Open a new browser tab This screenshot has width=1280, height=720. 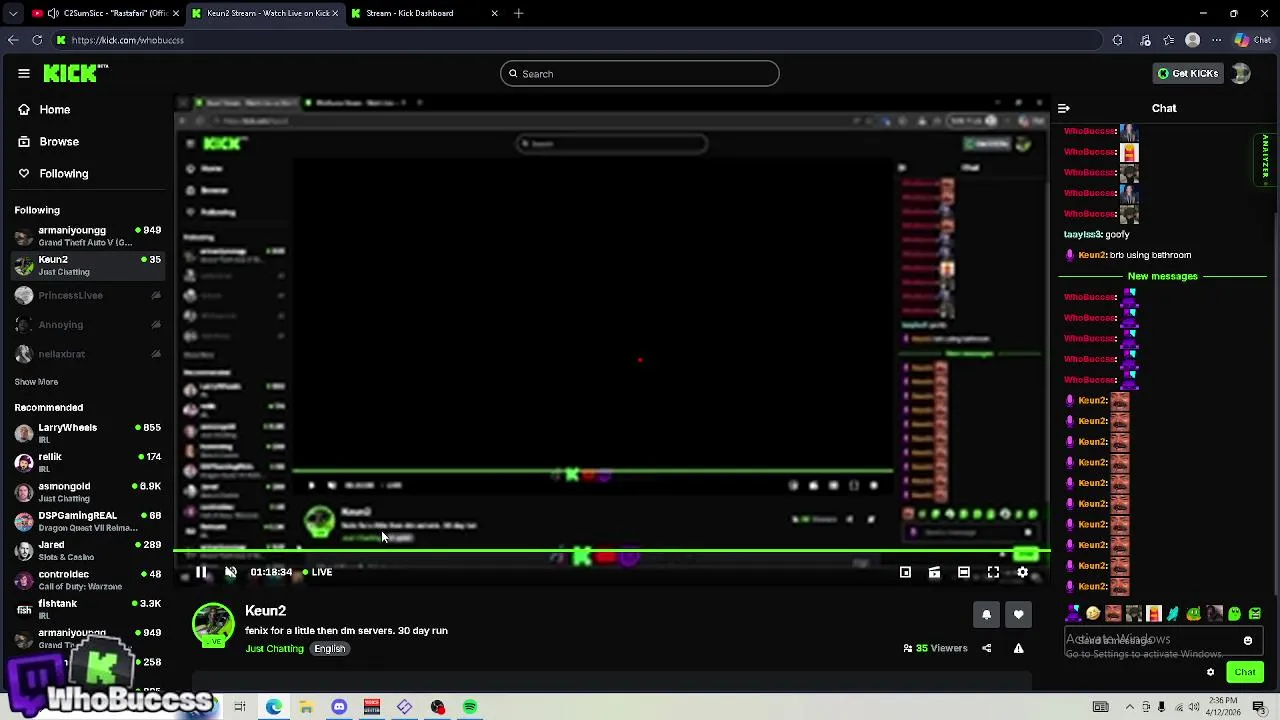pyautogui.click(x=518, y=13)
